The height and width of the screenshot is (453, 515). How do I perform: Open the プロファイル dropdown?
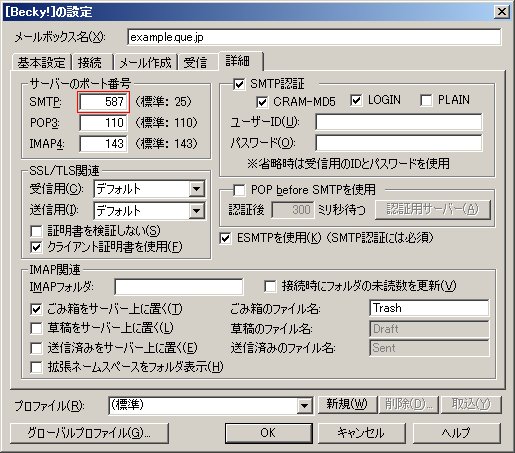coord(304,405)
